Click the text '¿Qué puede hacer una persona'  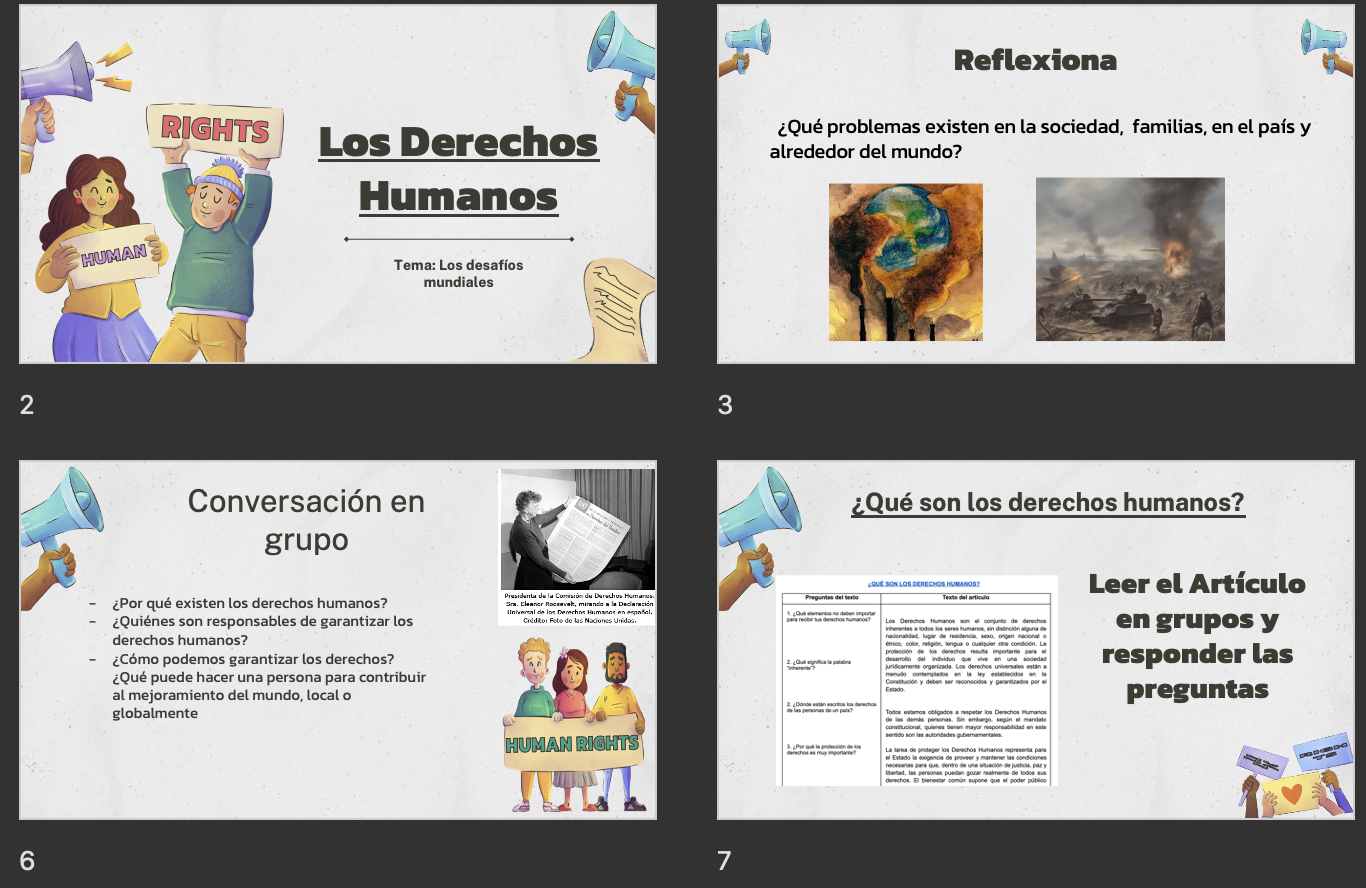tap(269, 695)
